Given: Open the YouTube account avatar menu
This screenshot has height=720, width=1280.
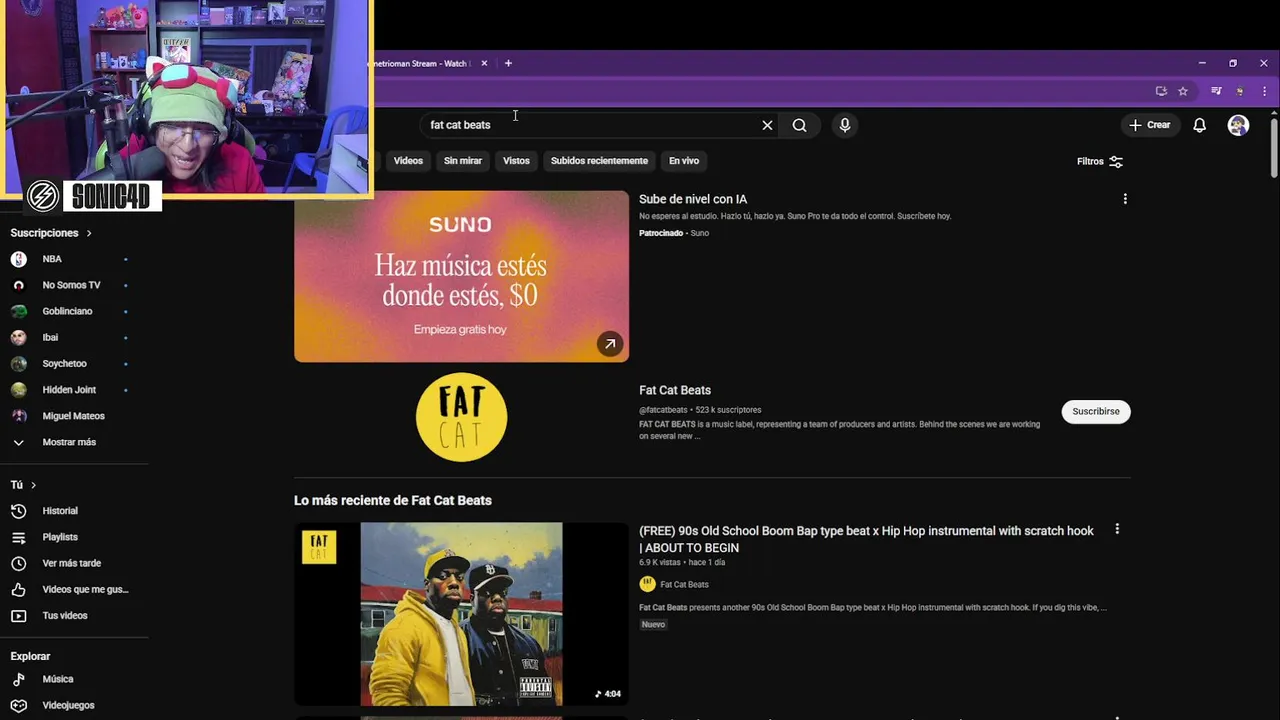Looking at the screenshot, I should pos(1238,125).
